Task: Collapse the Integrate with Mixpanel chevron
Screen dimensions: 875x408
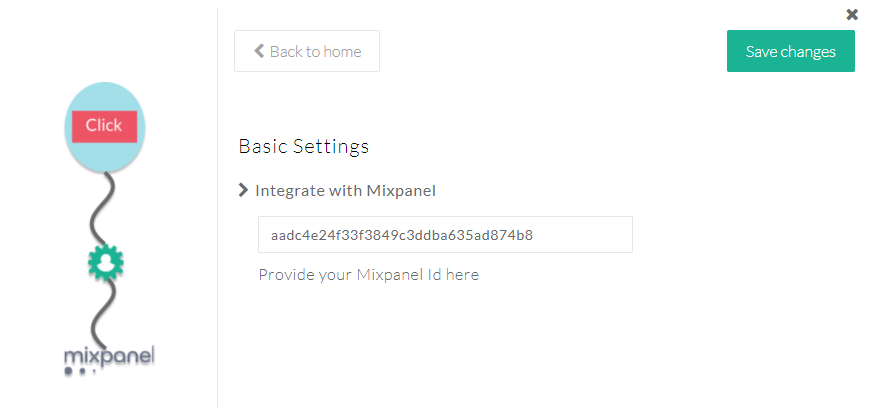Action: tap(243, 190)
